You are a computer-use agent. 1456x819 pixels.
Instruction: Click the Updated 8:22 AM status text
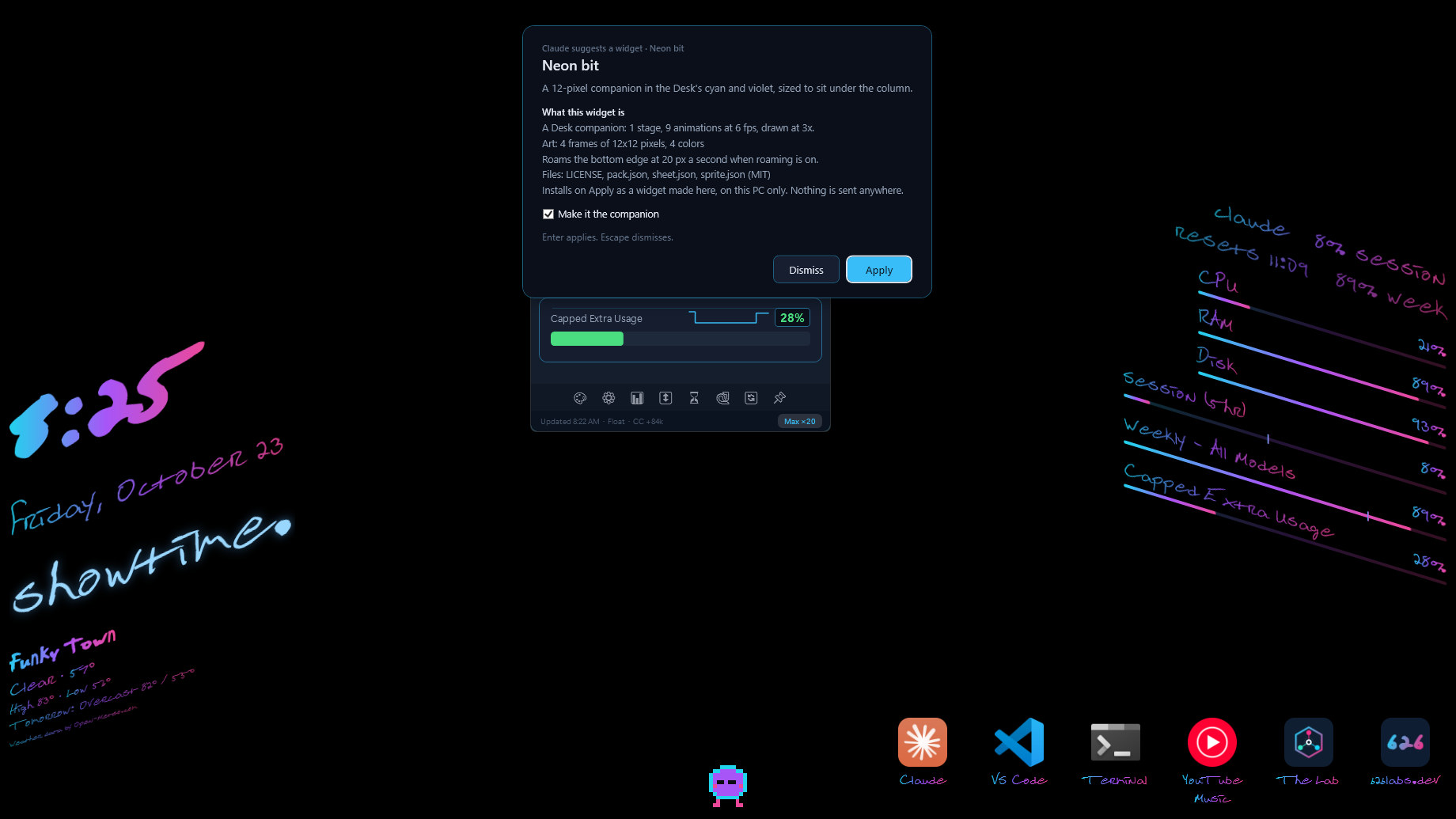coord(570,422)
